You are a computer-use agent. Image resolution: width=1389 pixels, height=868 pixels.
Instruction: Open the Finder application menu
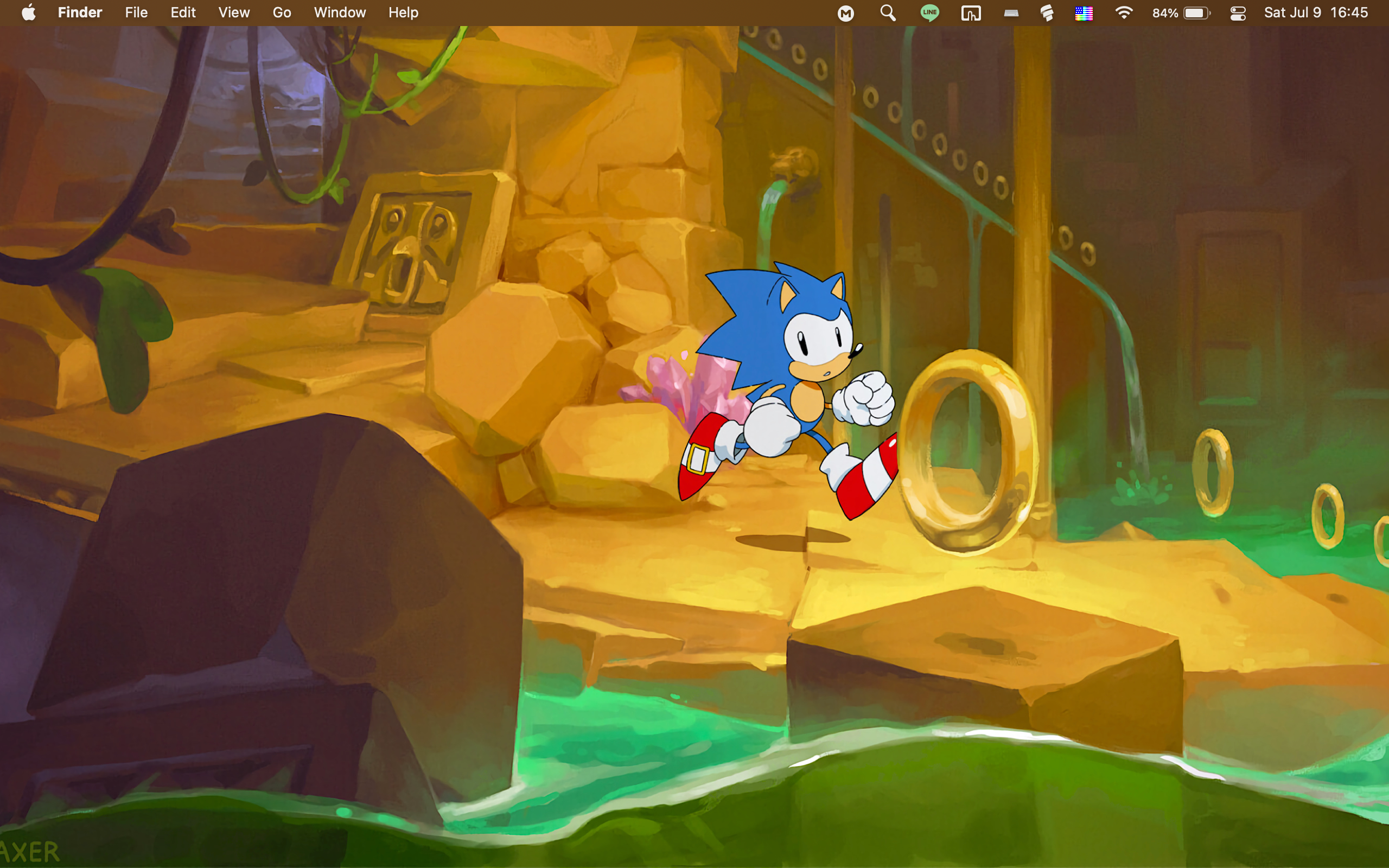pyautogui.click(x=80, y=12)
